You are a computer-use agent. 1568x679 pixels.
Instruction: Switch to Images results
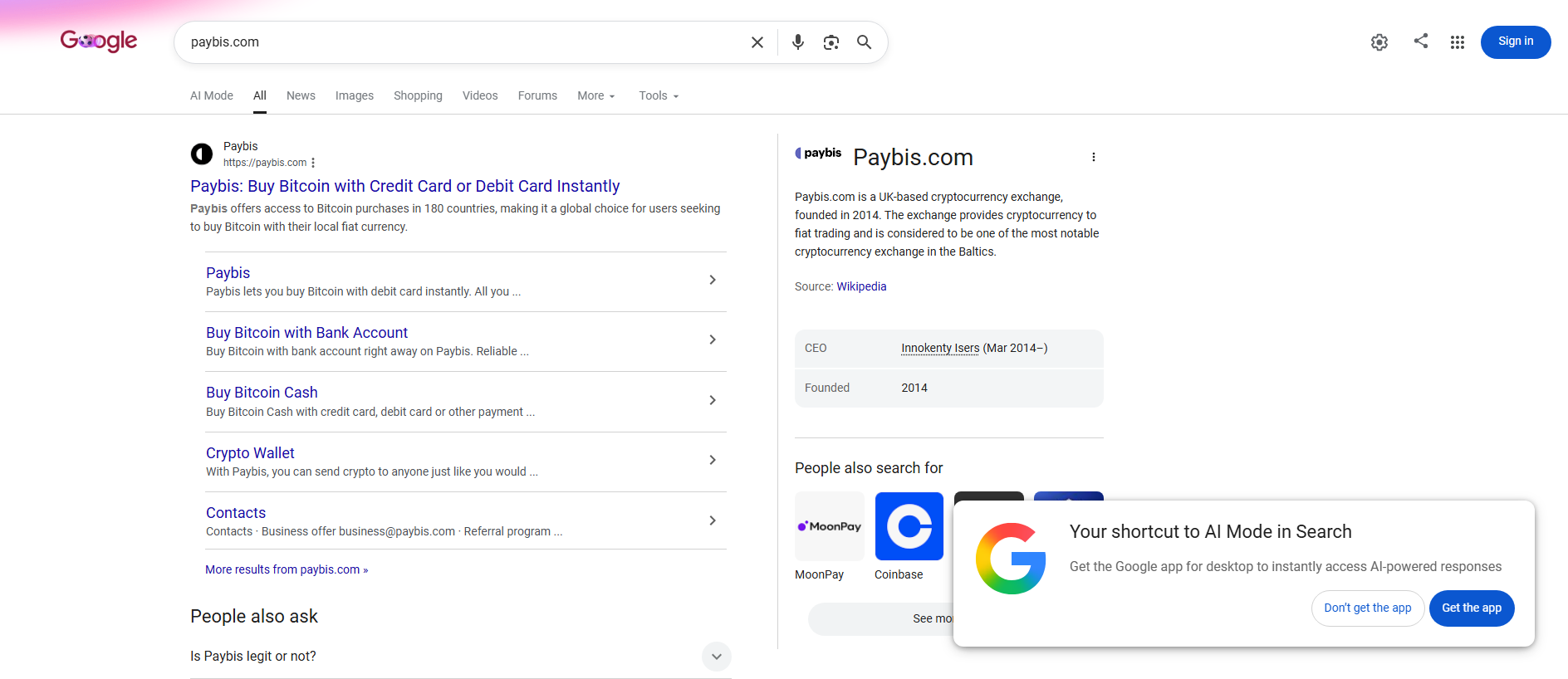point(355,95)
